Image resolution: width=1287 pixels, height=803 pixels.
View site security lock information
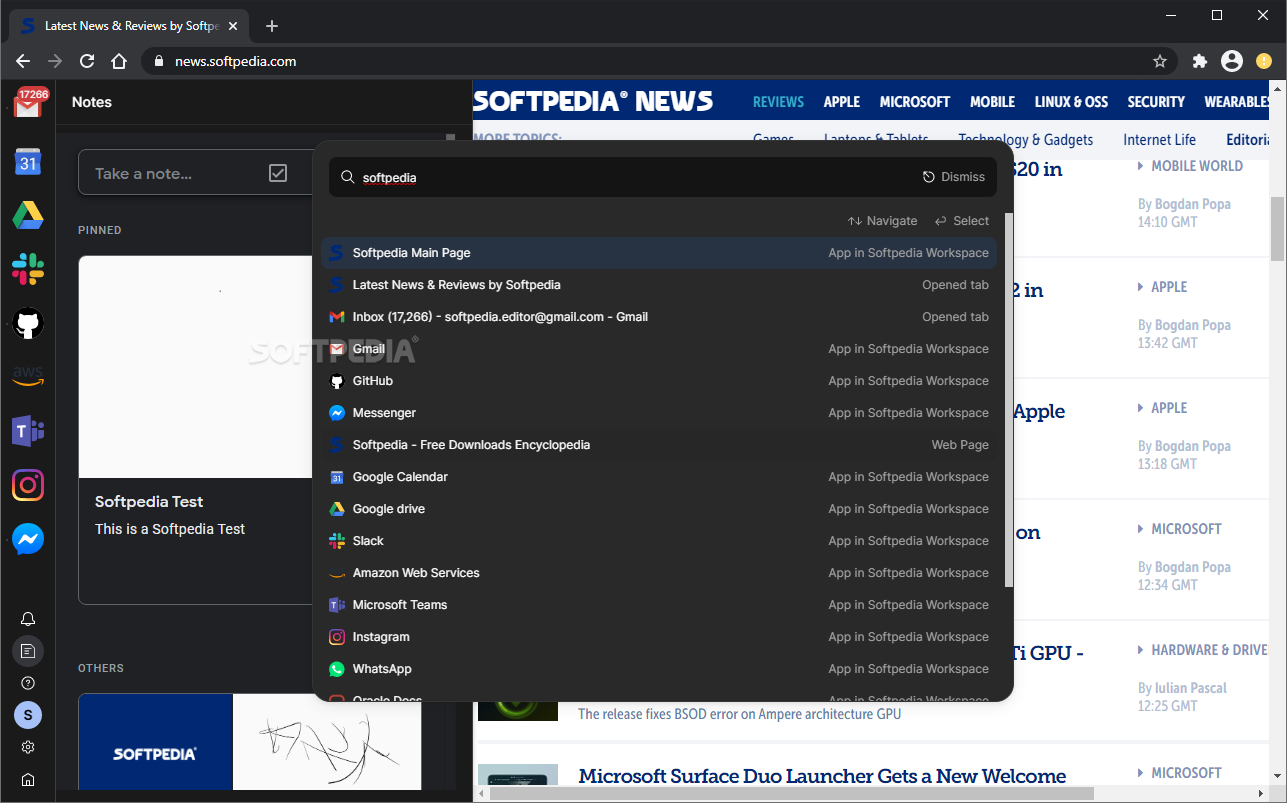pos(158,61)
